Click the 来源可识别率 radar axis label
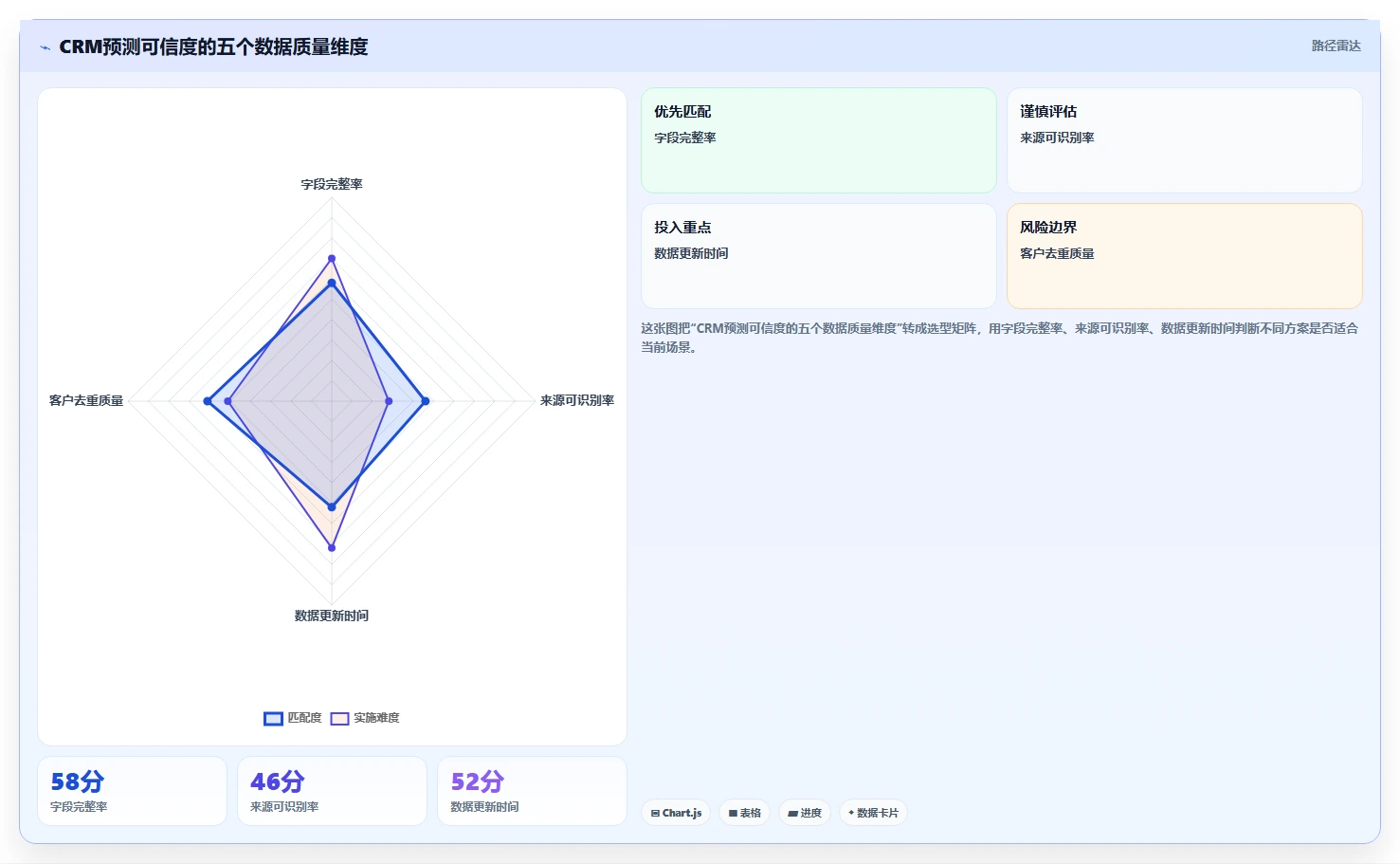This screenshot has height=864, width=1400. 577,400
